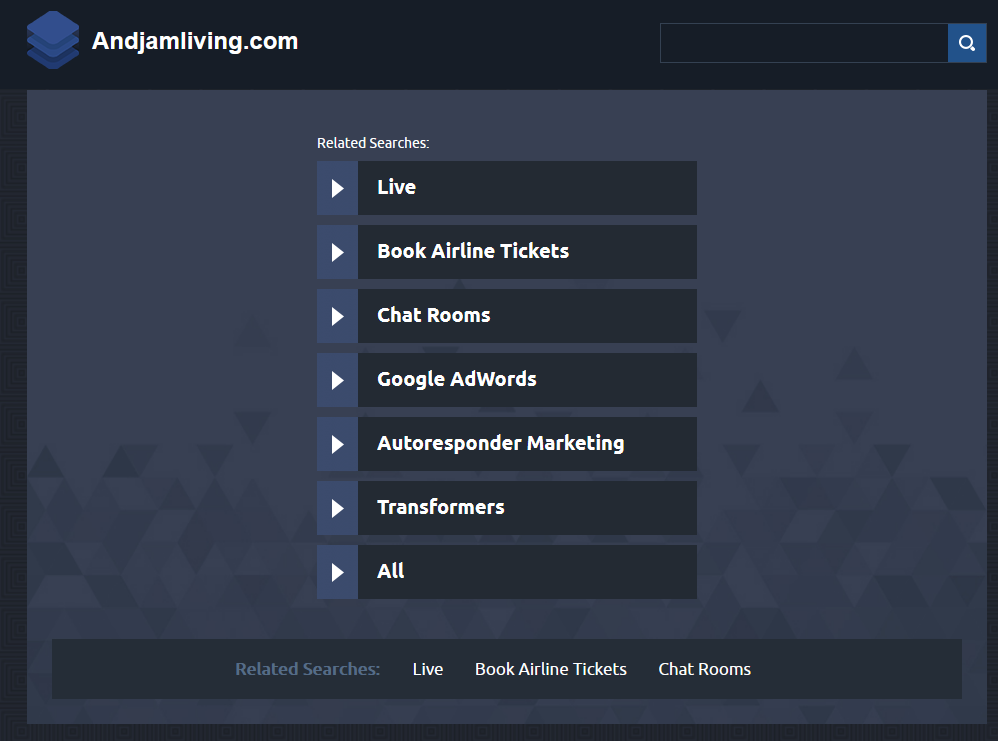
Task: Click the stacked layers site logo
Action: pos(53,40)
